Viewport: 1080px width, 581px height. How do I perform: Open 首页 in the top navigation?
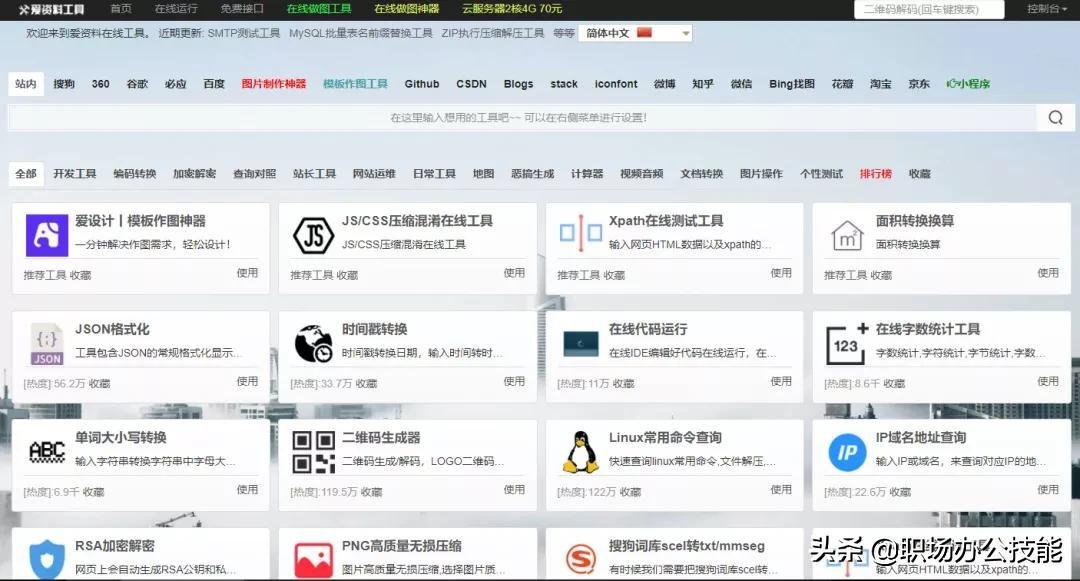coord(121,8)
